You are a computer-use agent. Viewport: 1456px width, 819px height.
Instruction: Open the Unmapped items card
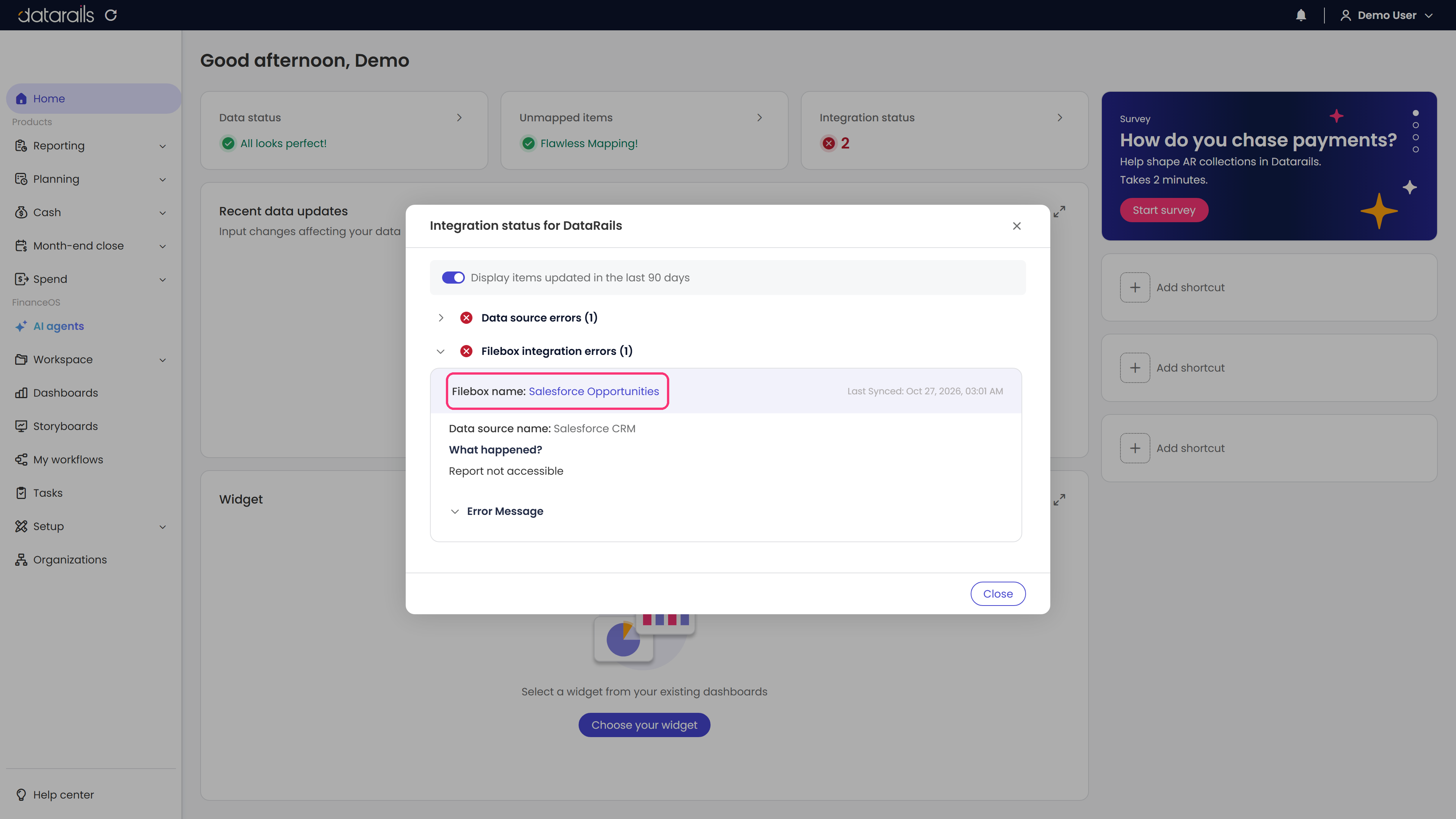644,130
